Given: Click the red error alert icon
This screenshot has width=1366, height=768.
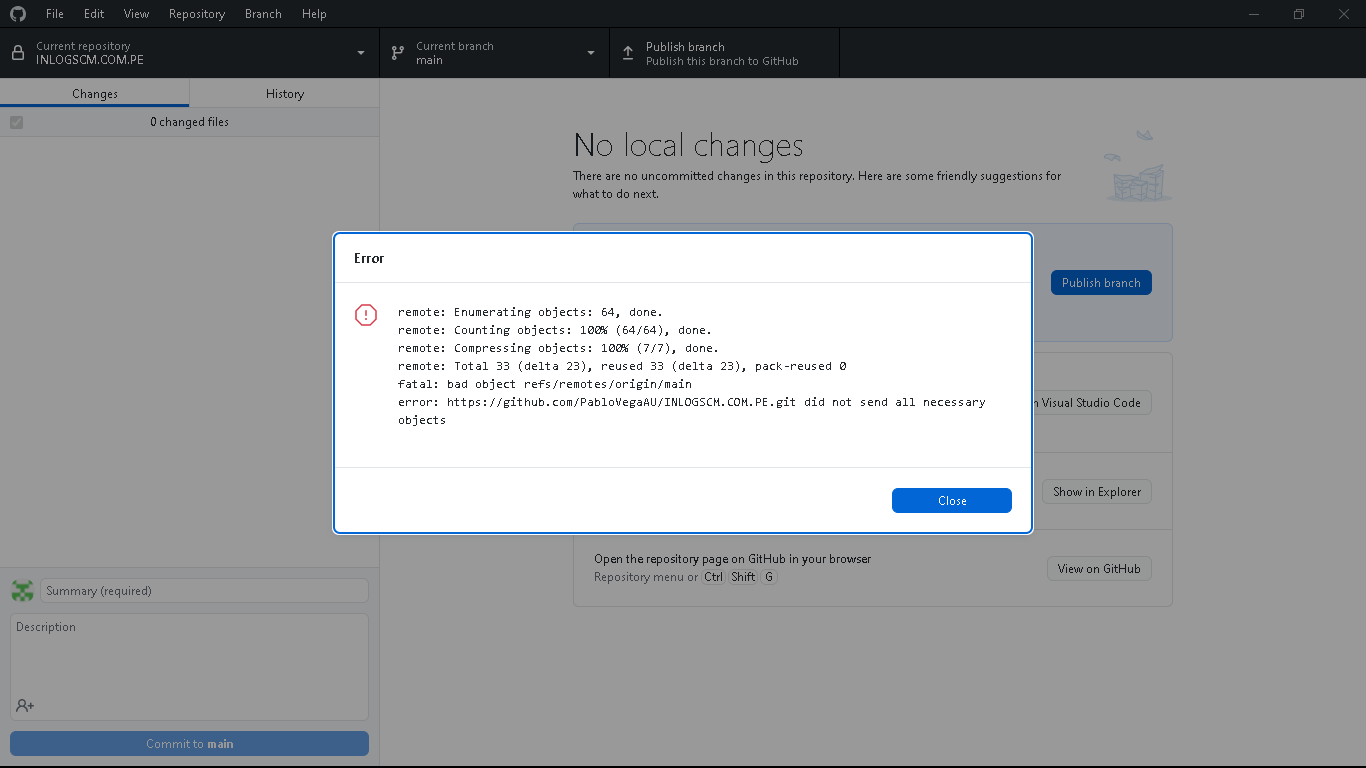Looking at the screenshot, I should pyautogui.click(x=367, y=315).
